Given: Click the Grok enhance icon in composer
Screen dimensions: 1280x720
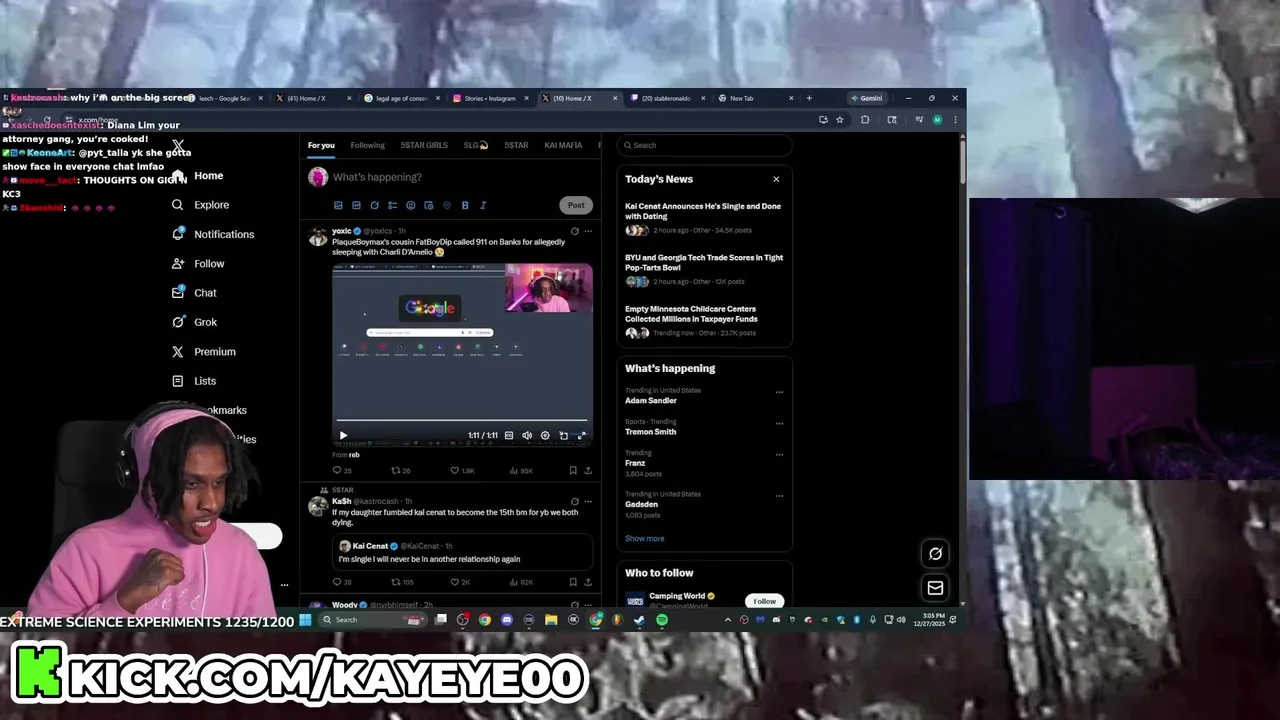Looking at the screenshot, I should [374, 205].
